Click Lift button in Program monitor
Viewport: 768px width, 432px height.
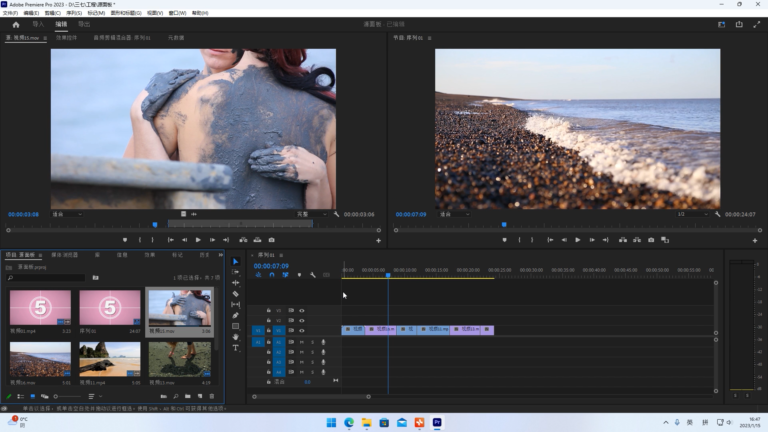point(623,240)
